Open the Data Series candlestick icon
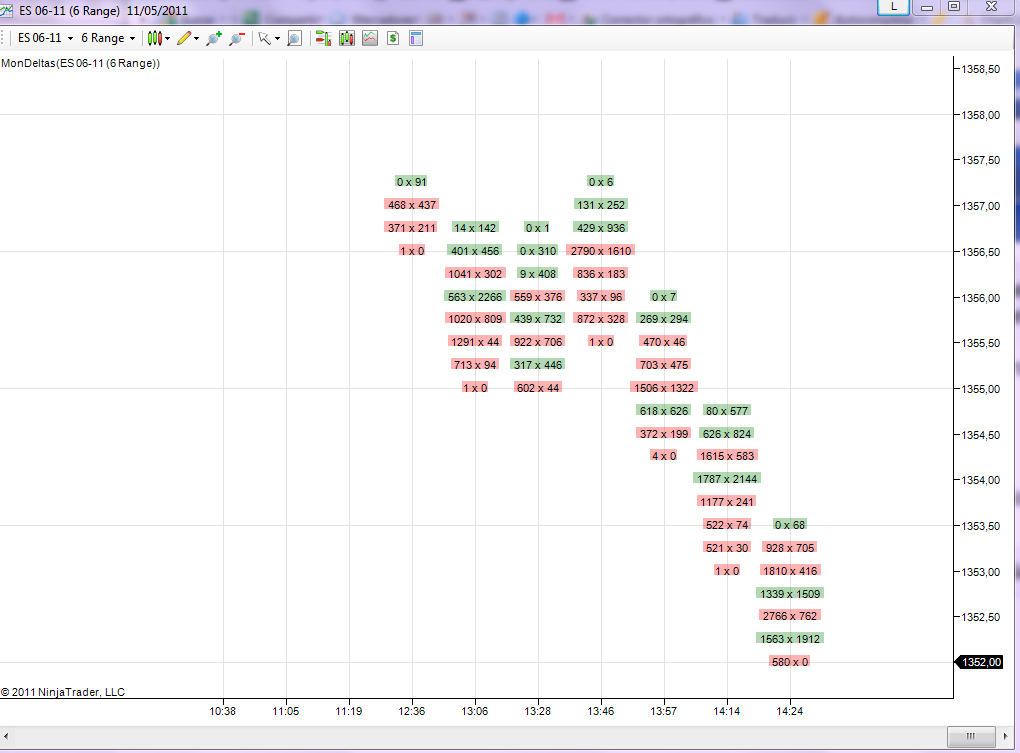1020x753 pixels. point(347,38)
